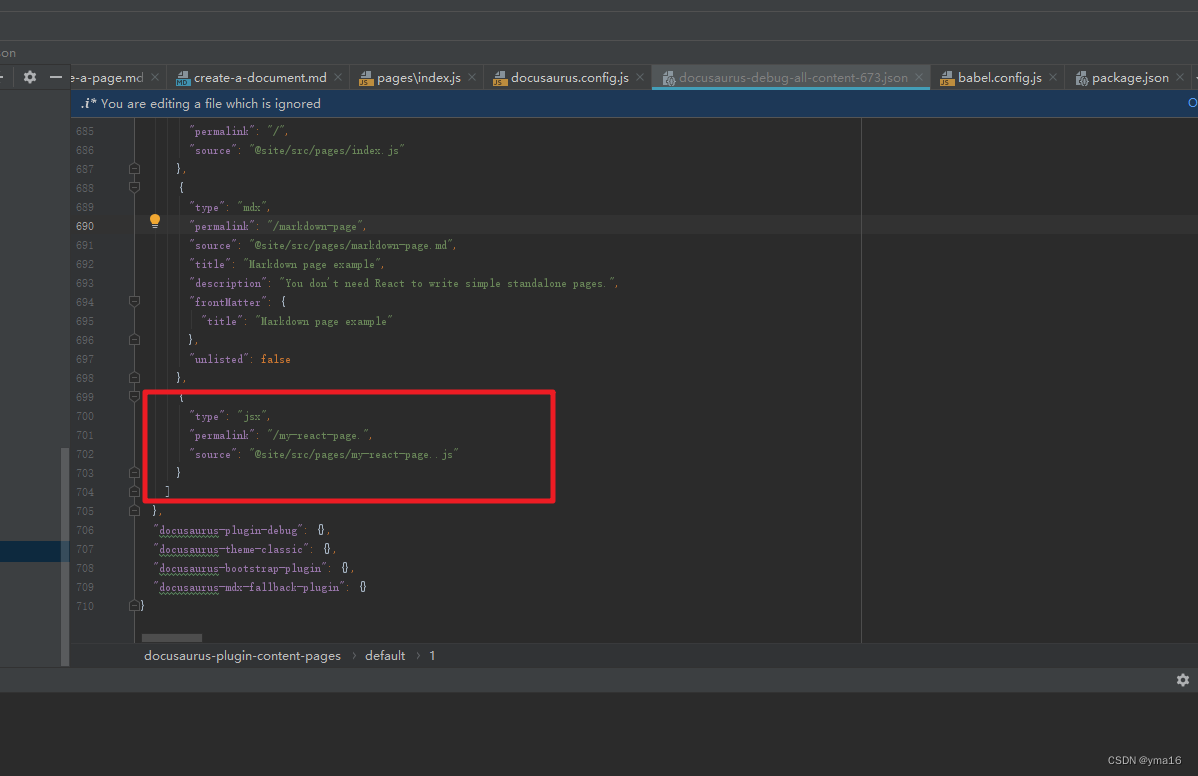Click the JS icon of pages\index.js tab

(x=366, y=78)
